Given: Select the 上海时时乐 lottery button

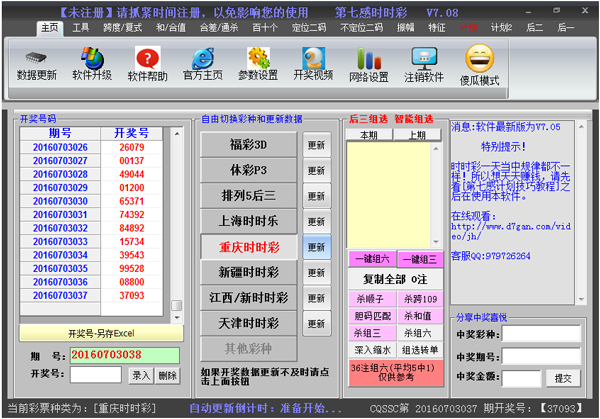Looking at the screenshot, I should (x=248, y=221).
